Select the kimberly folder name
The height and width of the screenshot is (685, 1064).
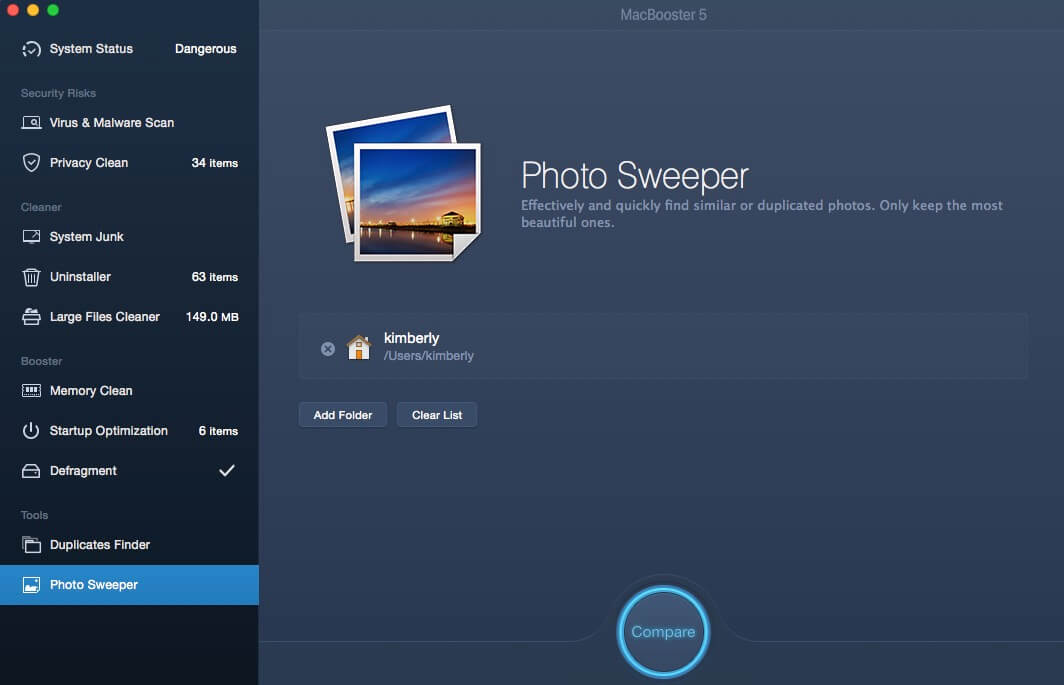coord(411,338)
